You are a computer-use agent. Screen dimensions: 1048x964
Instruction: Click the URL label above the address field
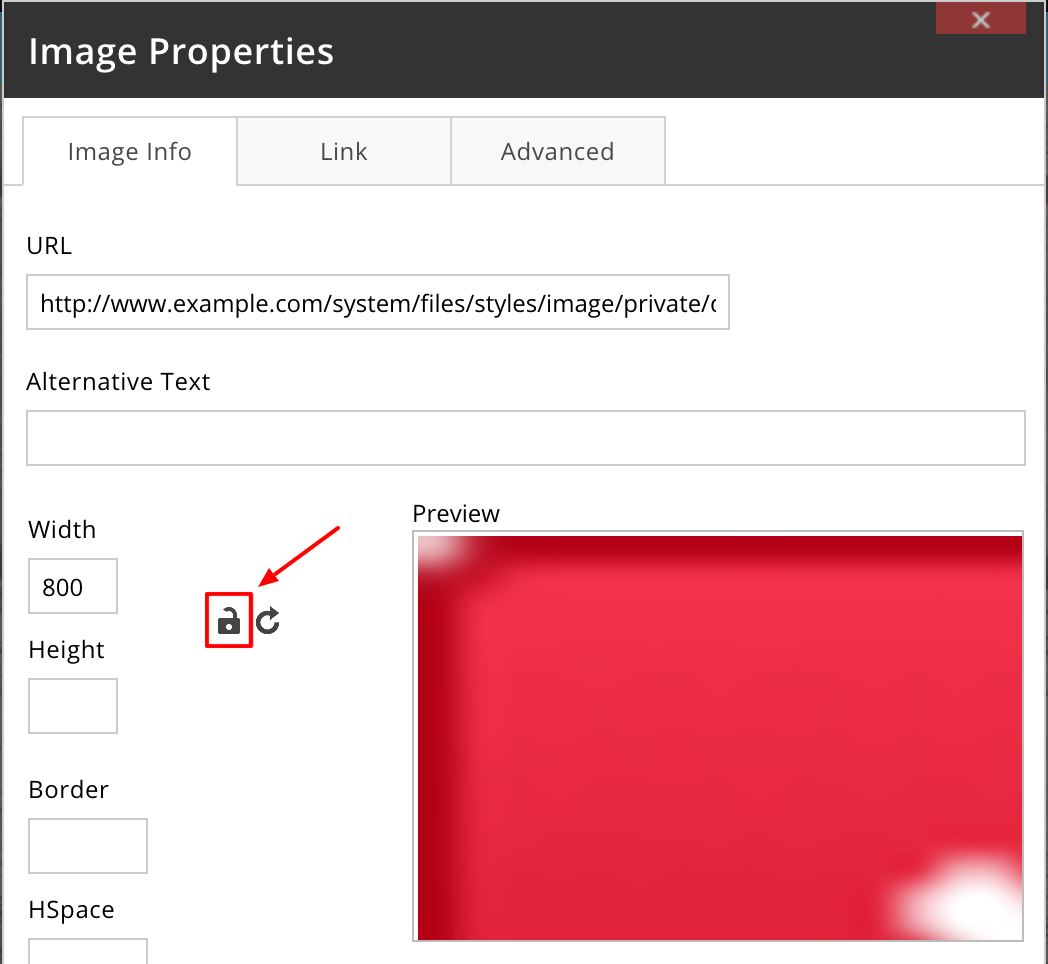49,246
